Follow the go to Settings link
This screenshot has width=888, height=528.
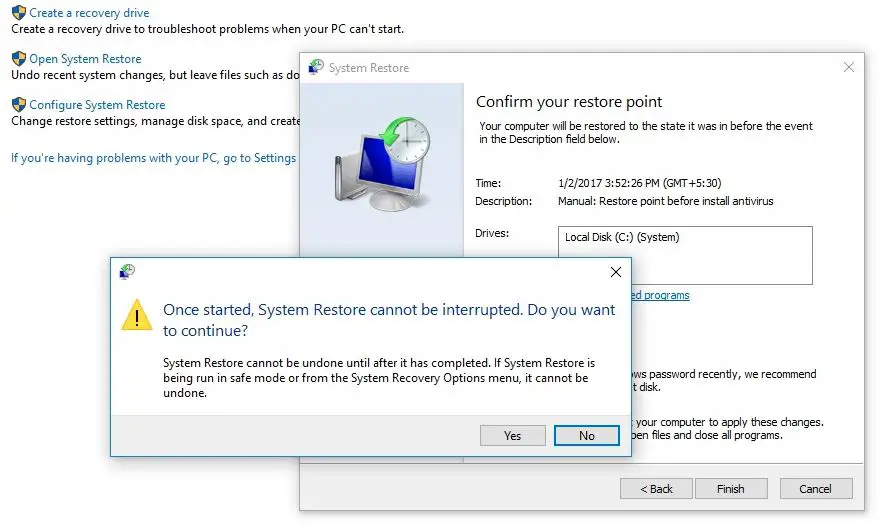[153, 158]
